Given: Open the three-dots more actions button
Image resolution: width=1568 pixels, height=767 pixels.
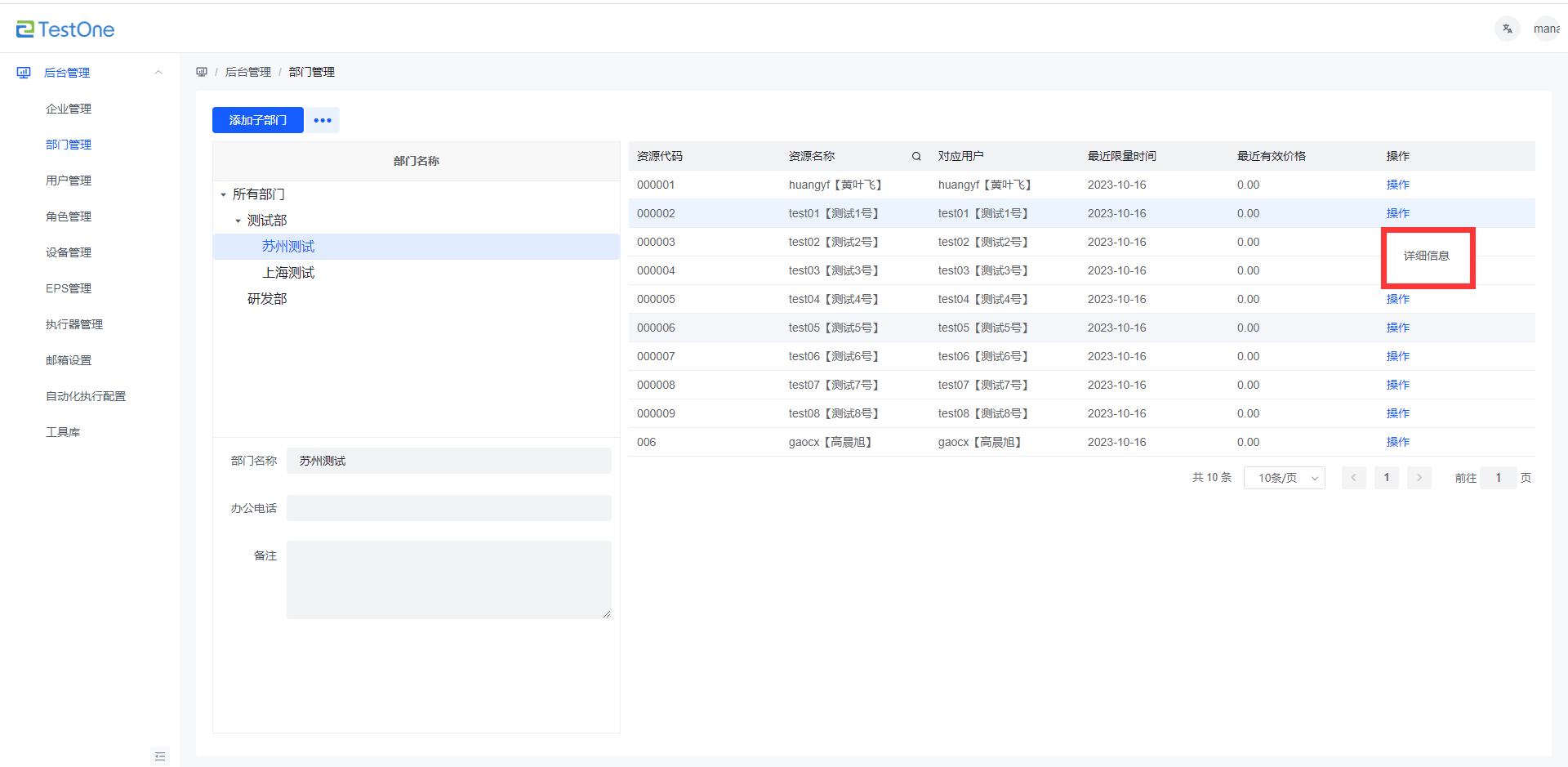Looking at the screenshot, I should 323,120.
